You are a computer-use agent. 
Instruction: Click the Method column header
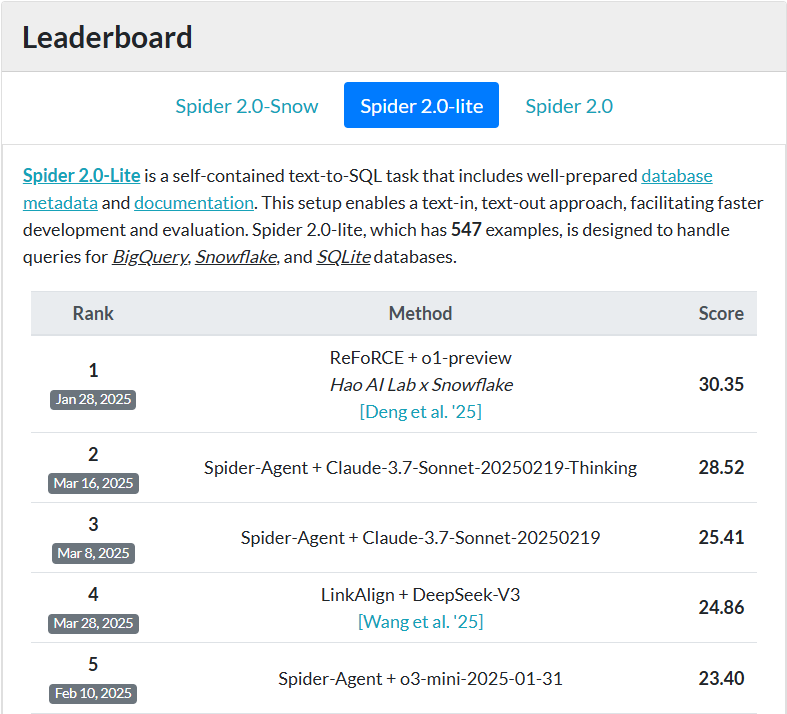420,313
